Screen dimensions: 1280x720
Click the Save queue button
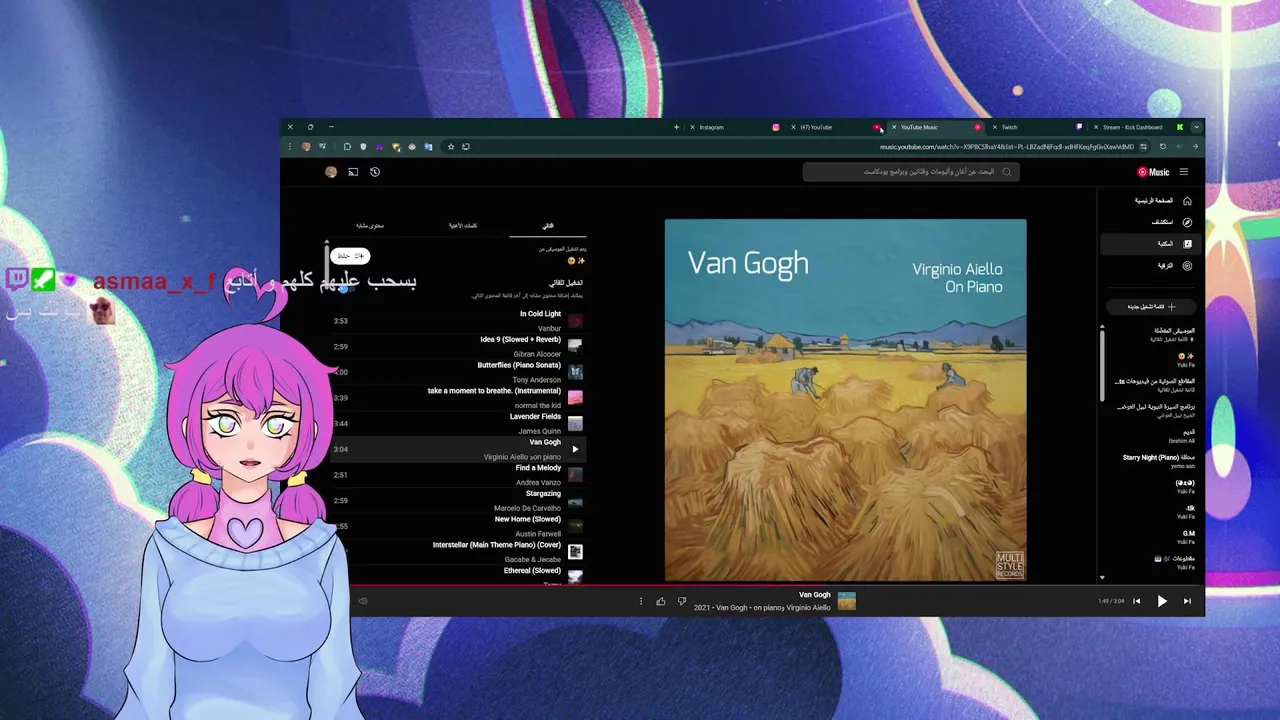pyautogui.click(x=350, y=256)
